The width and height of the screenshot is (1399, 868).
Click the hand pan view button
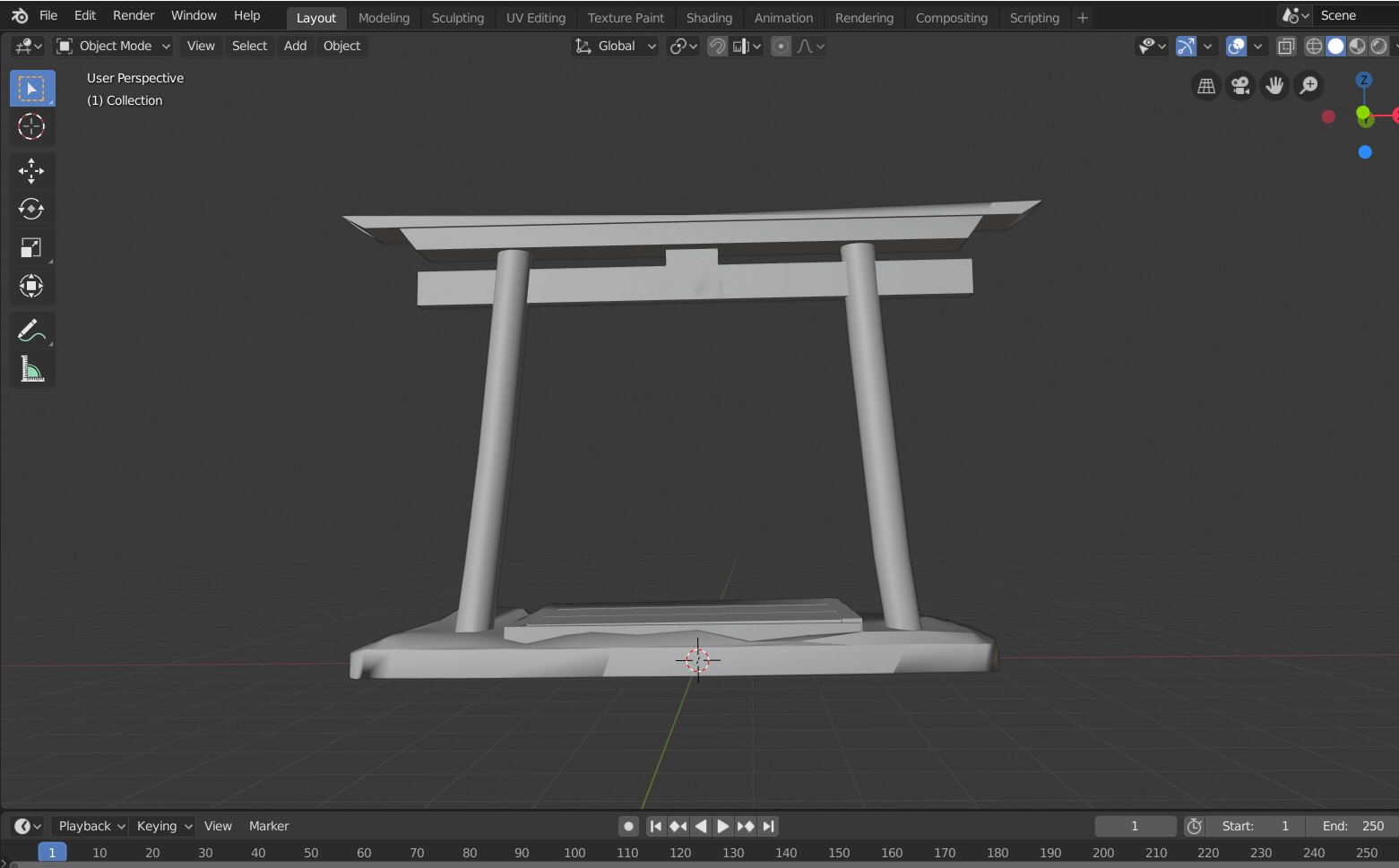(1274, 86)
